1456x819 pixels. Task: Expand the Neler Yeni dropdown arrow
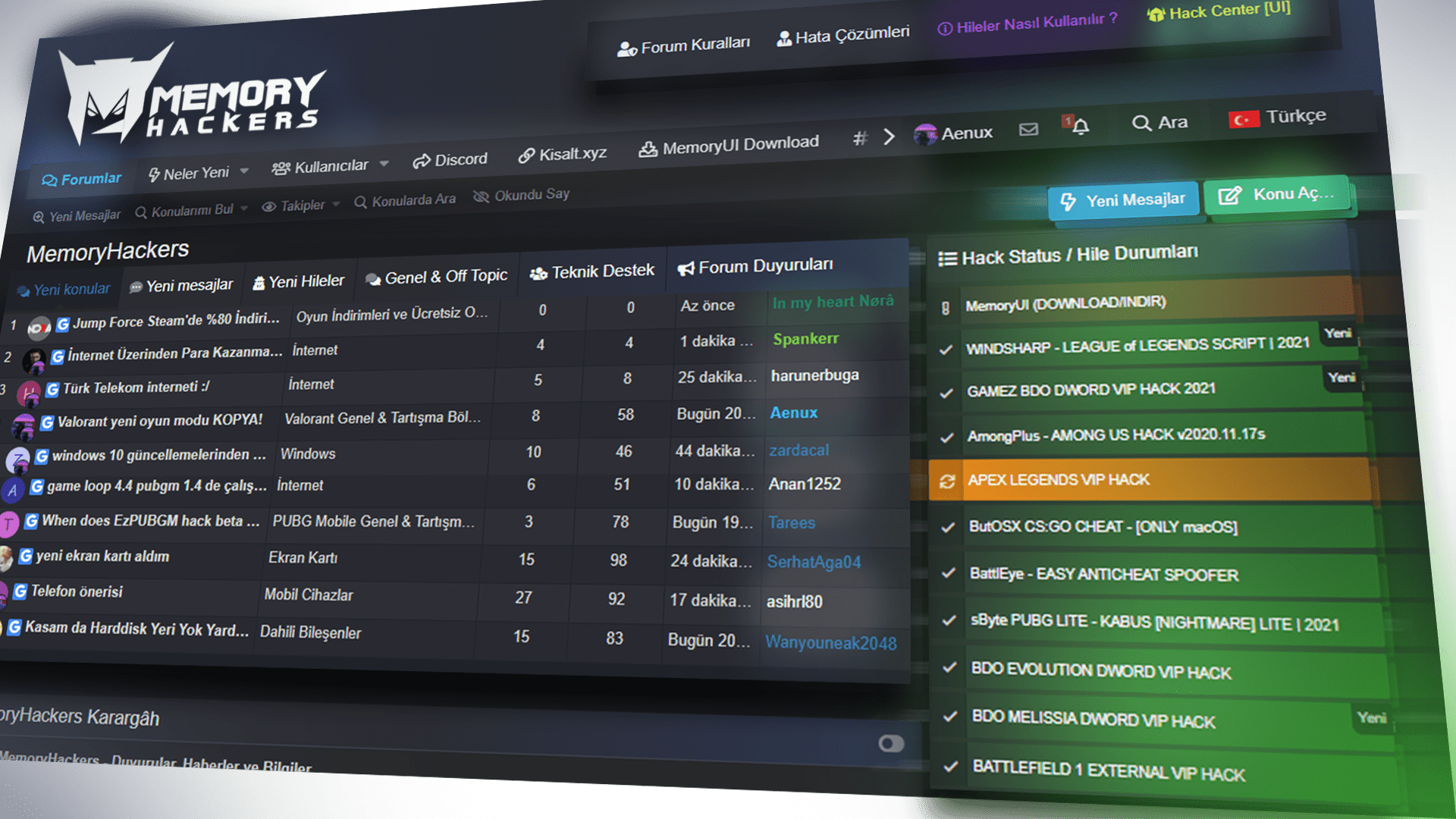click(x=244, y=171)
